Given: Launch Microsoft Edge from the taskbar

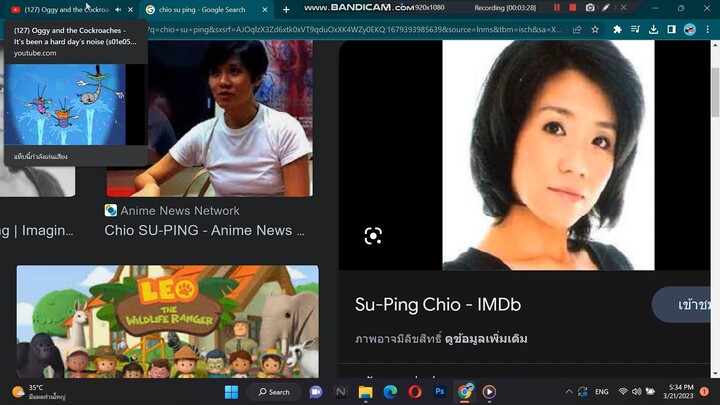Looking at the screenshot, I should click(x=390, y=392).
